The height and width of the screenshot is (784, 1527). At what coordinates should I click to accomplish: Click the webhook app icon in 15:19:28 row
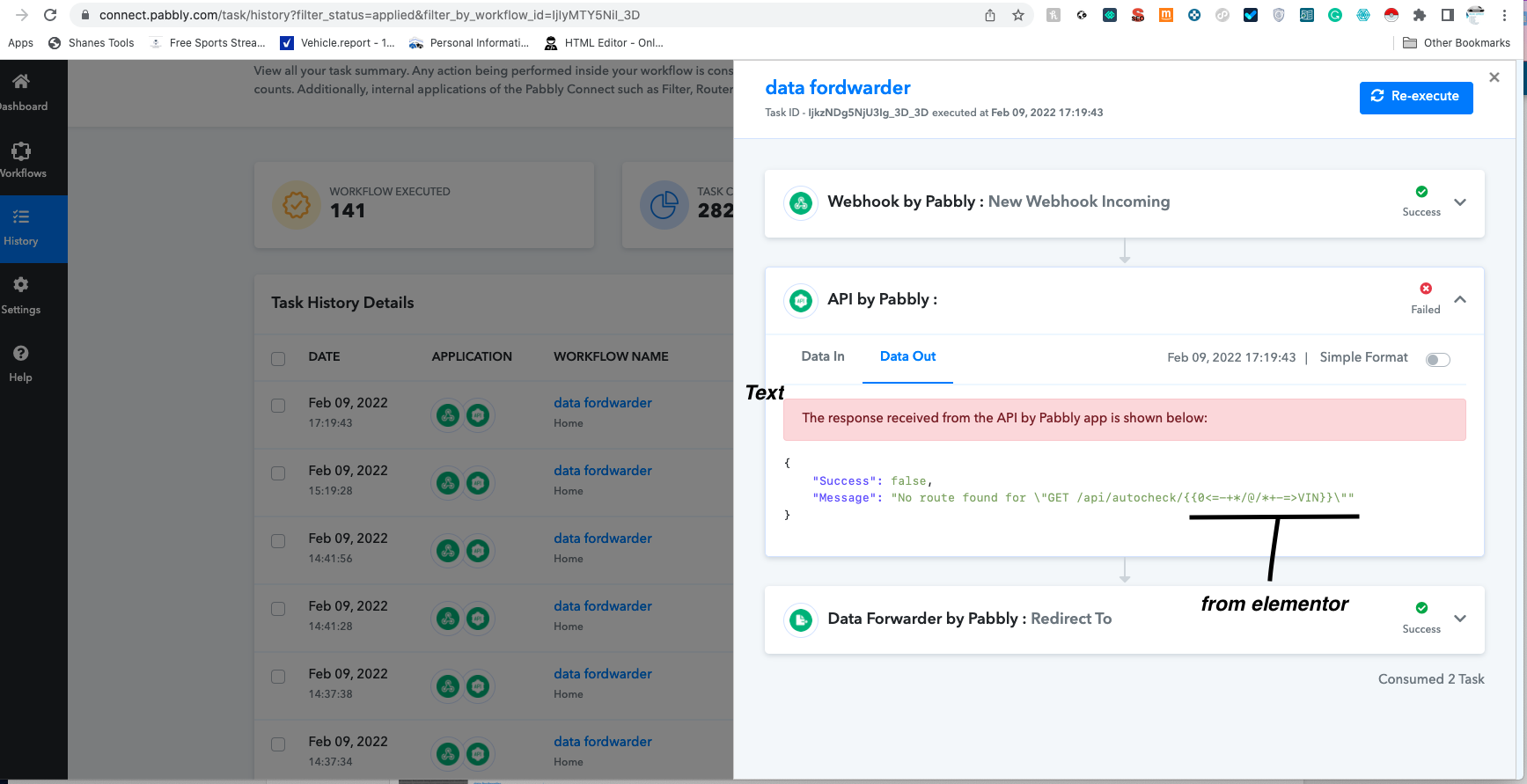click(448, 482)
